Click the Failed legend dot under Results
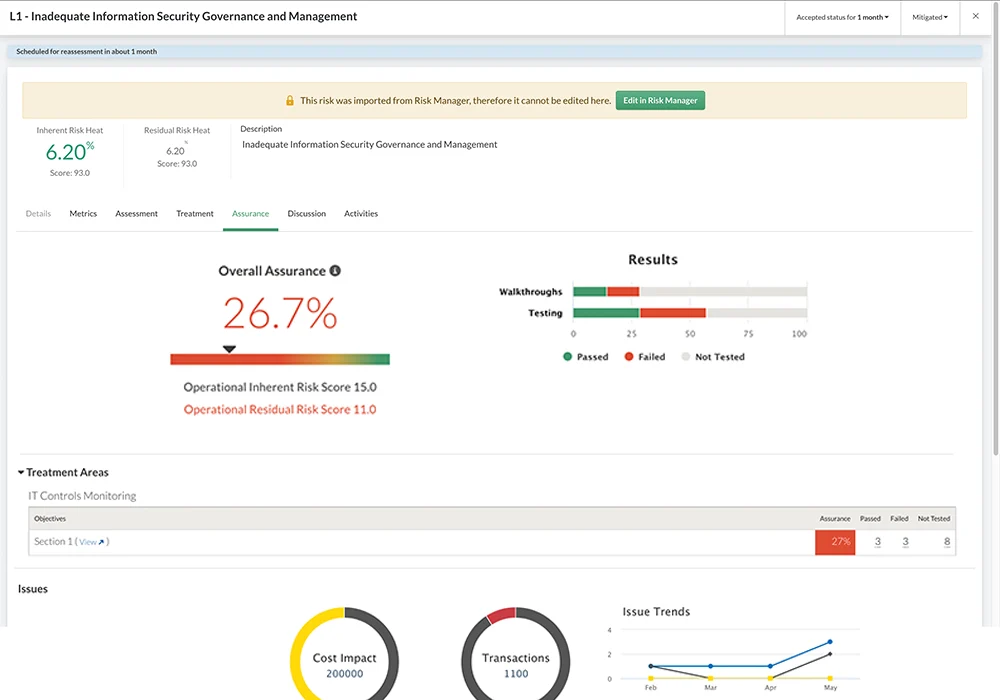The image size is (1000, 700). [x=627, y=356]
